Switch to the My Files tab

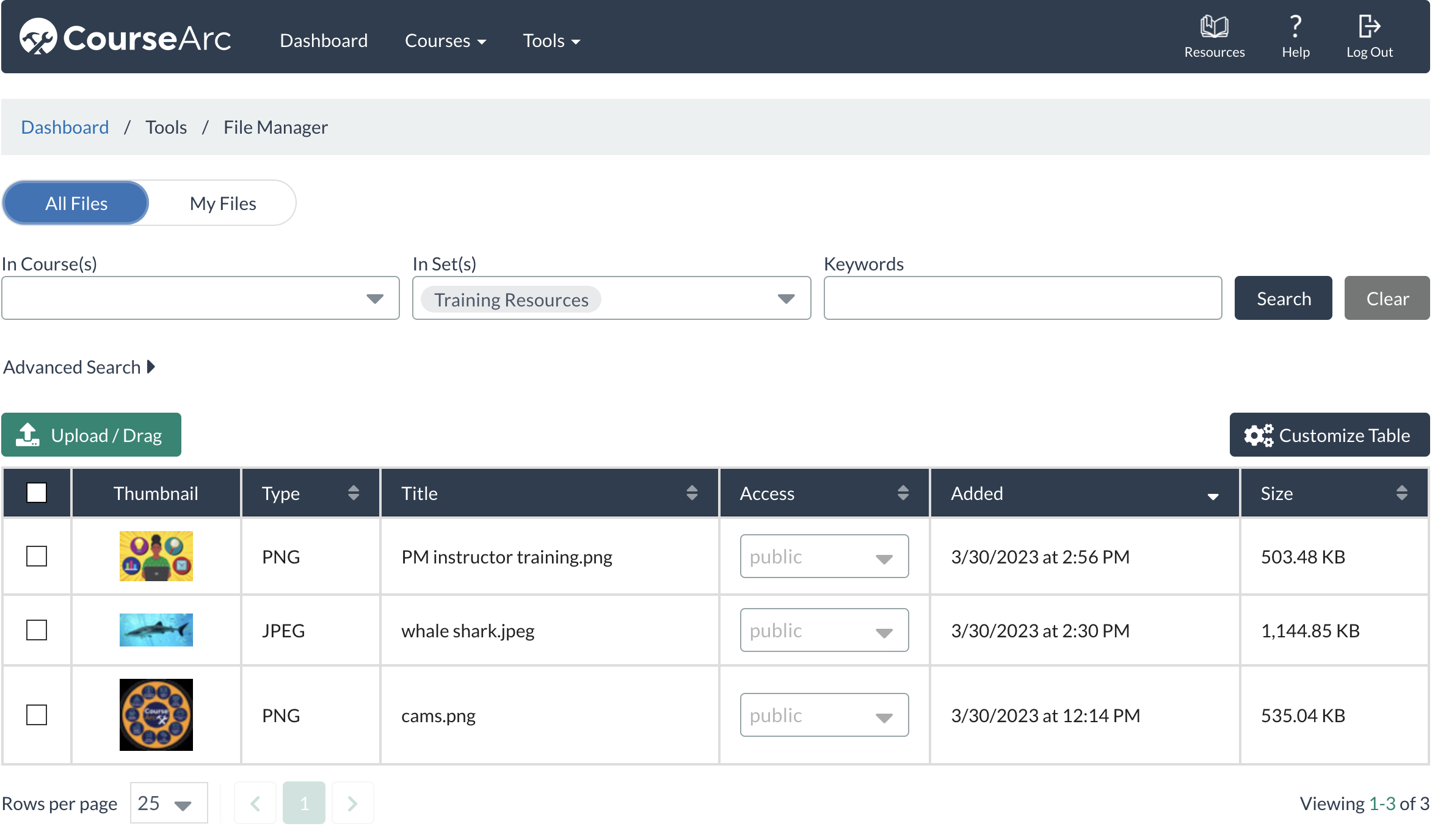coord(223,203)
